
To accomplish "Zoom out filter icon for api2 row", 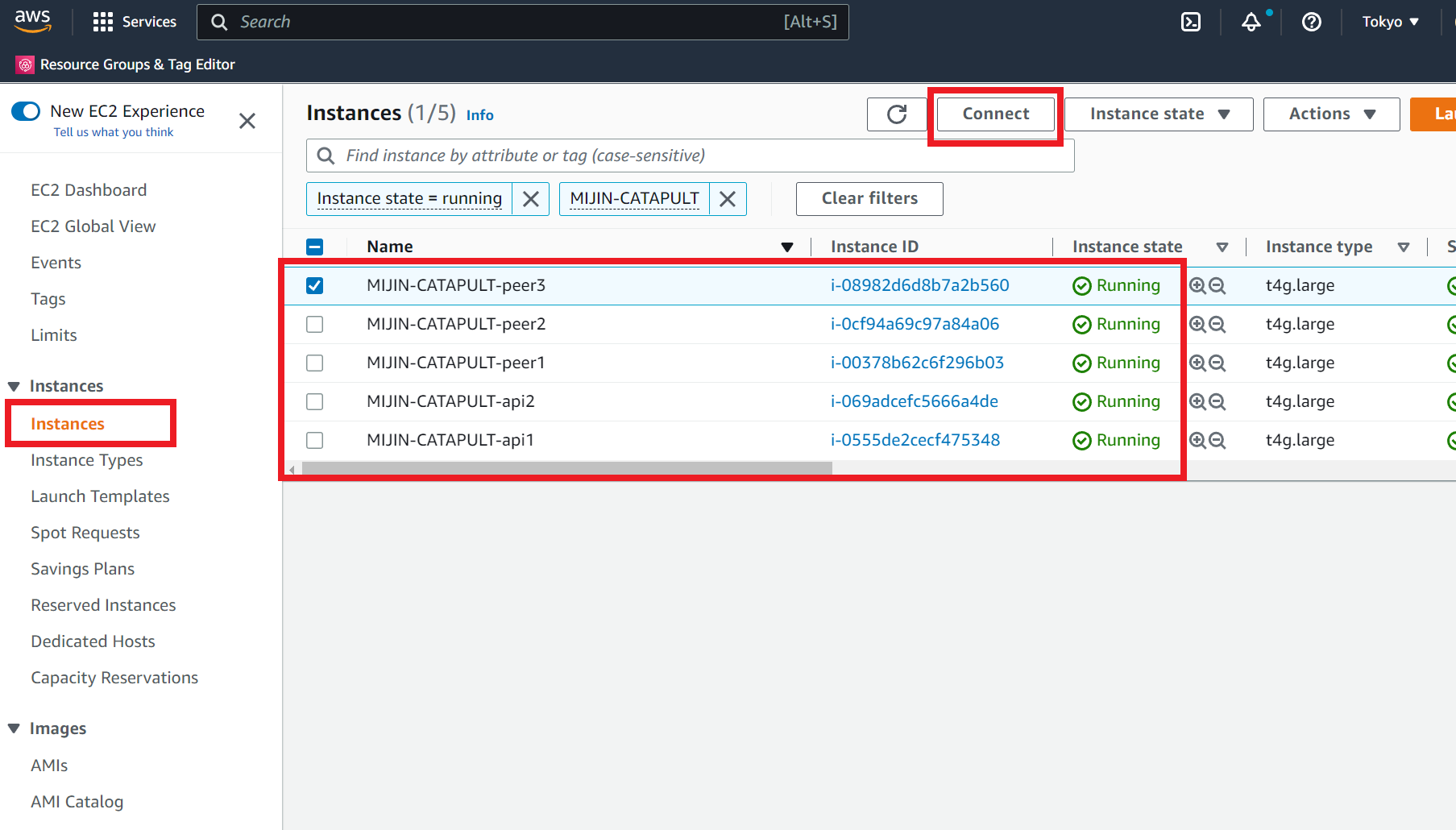I will [1217, 401].
